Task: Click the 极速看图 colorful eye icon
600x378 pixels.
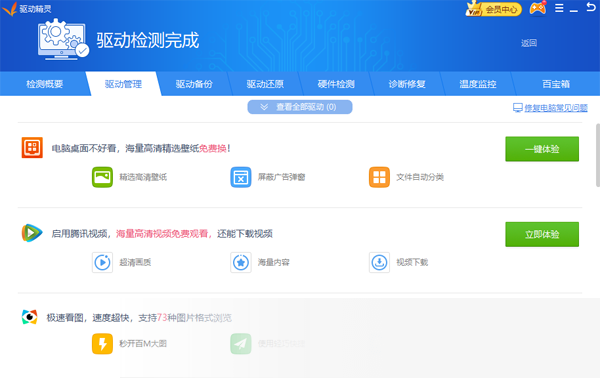Action: [x=29, y=317]
